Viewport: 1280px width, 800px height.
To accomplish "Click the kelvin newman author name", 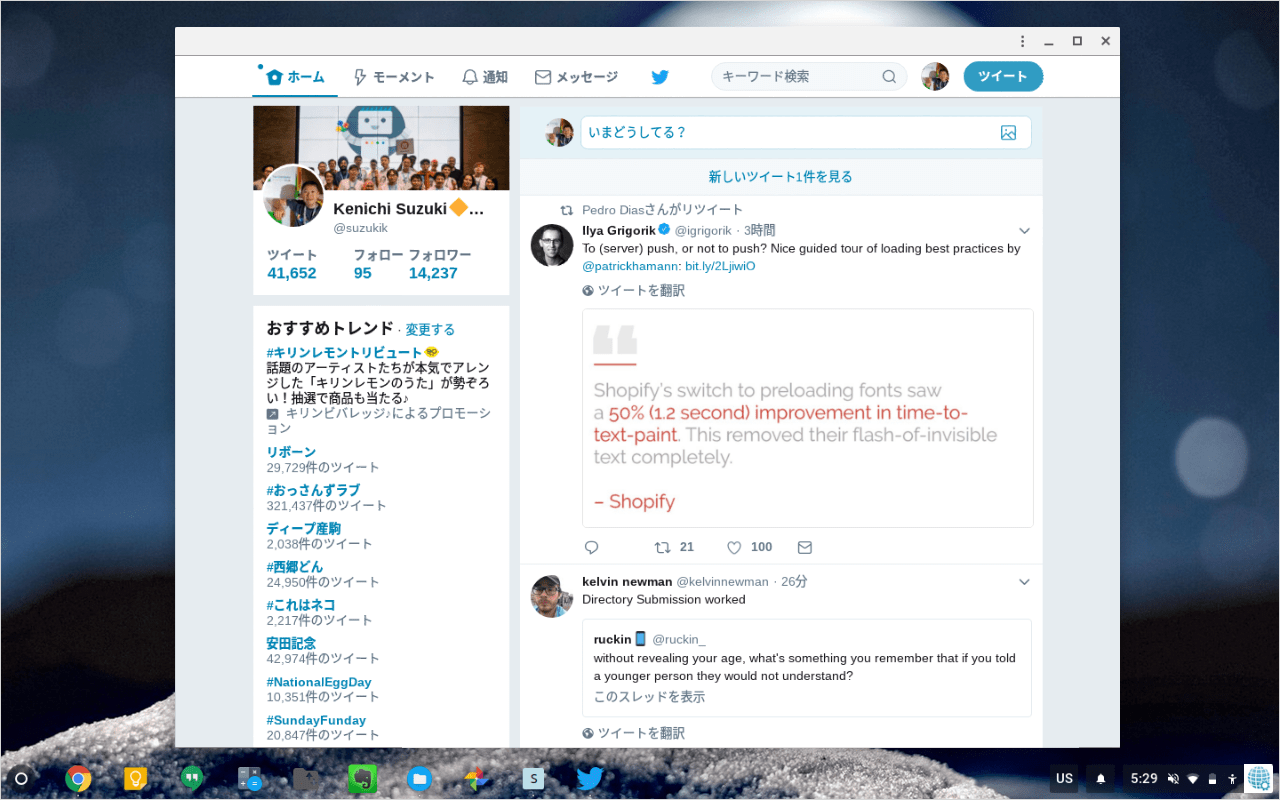I will pyautogui.click(x=627, y=581).
